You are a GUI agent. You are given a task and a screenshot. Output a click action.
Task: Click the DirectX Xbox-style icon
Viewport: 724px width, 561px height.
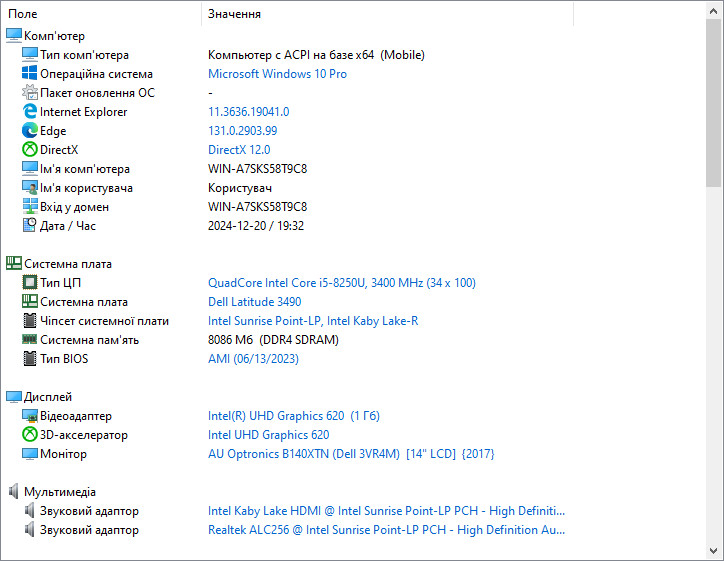pos(30,150)
